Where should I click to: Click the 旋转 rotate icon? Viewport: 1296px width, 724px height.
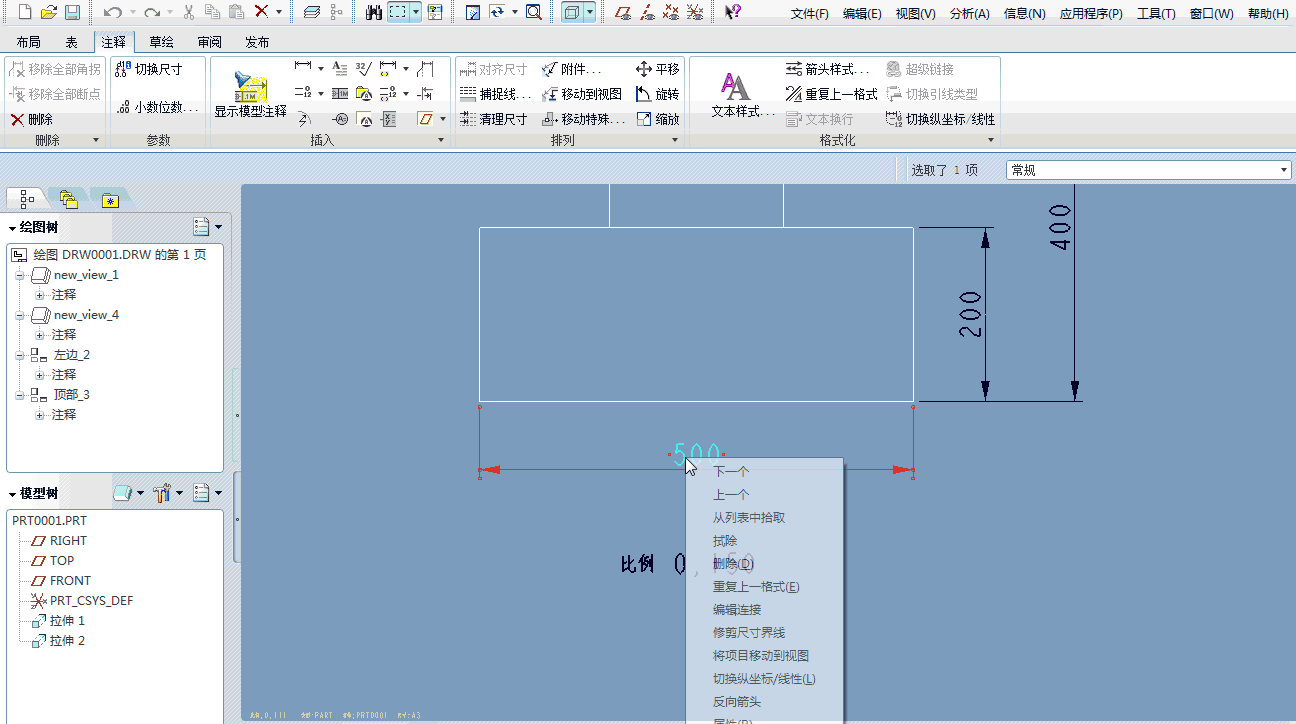657,94
